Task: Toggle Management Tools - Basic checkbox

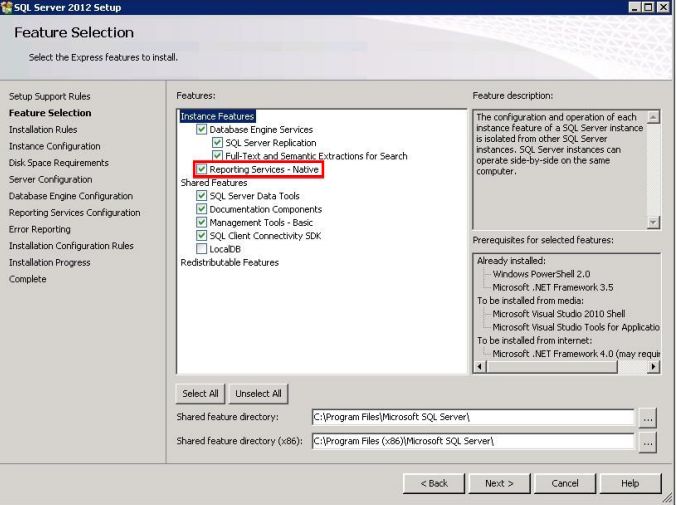Action: coord(201,223)
